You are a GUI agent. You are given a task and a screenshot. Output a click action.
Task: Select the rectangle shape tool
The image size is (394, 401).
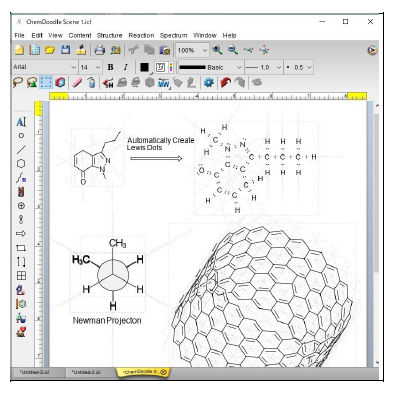[x=21, y=248]
